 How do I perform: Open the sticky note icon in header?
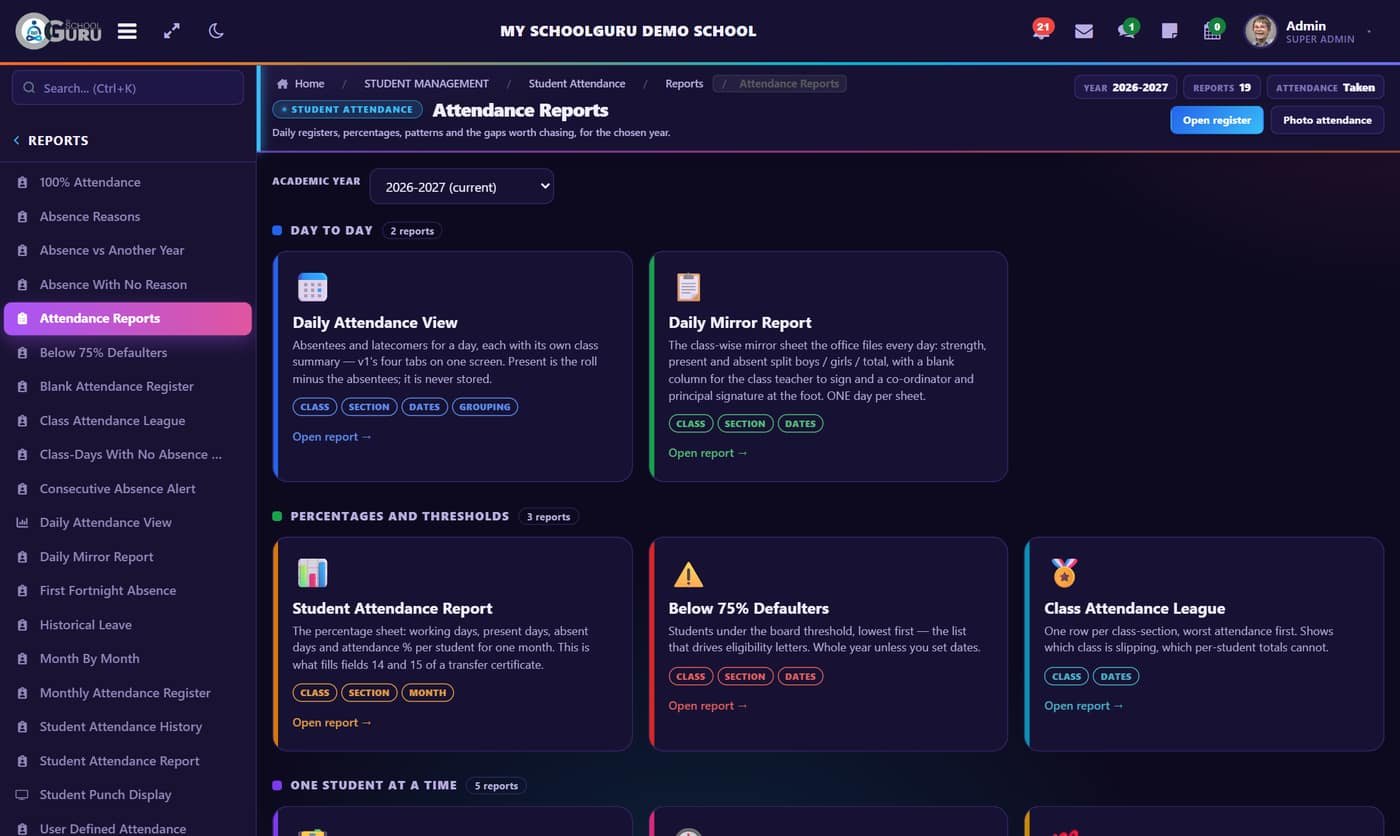click(1169, 31)
